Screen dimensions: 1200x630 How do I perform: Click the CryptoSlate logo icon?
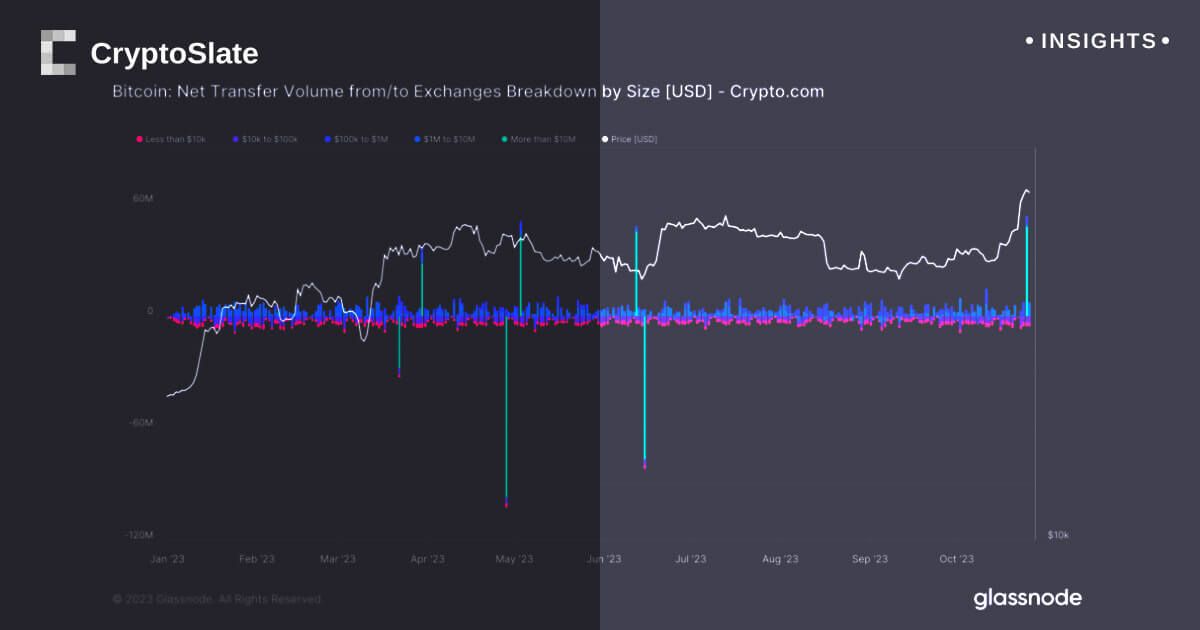click(58, 53)
